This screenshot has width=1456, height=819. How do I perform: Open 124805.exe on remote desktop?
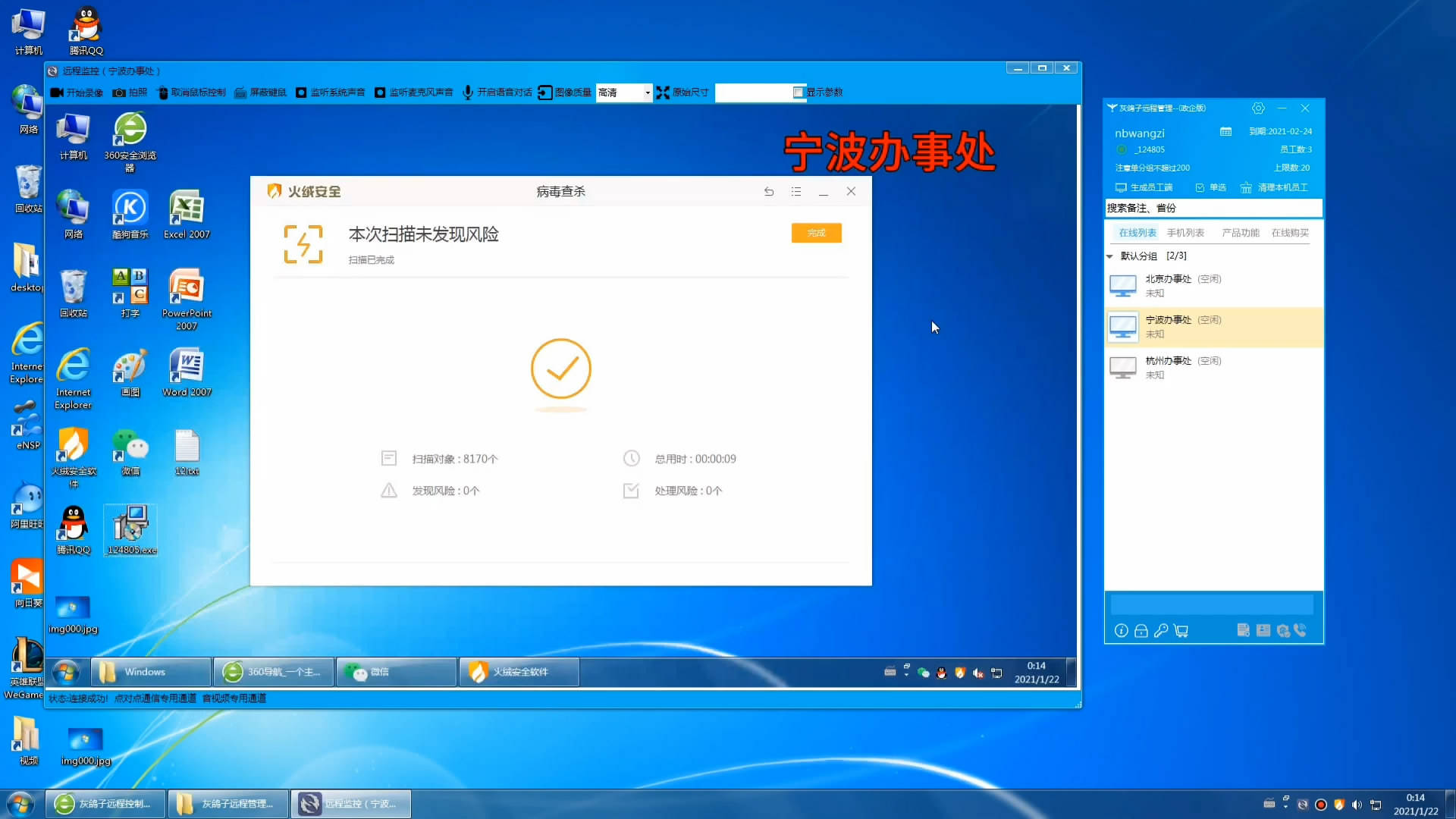[131, 530]
